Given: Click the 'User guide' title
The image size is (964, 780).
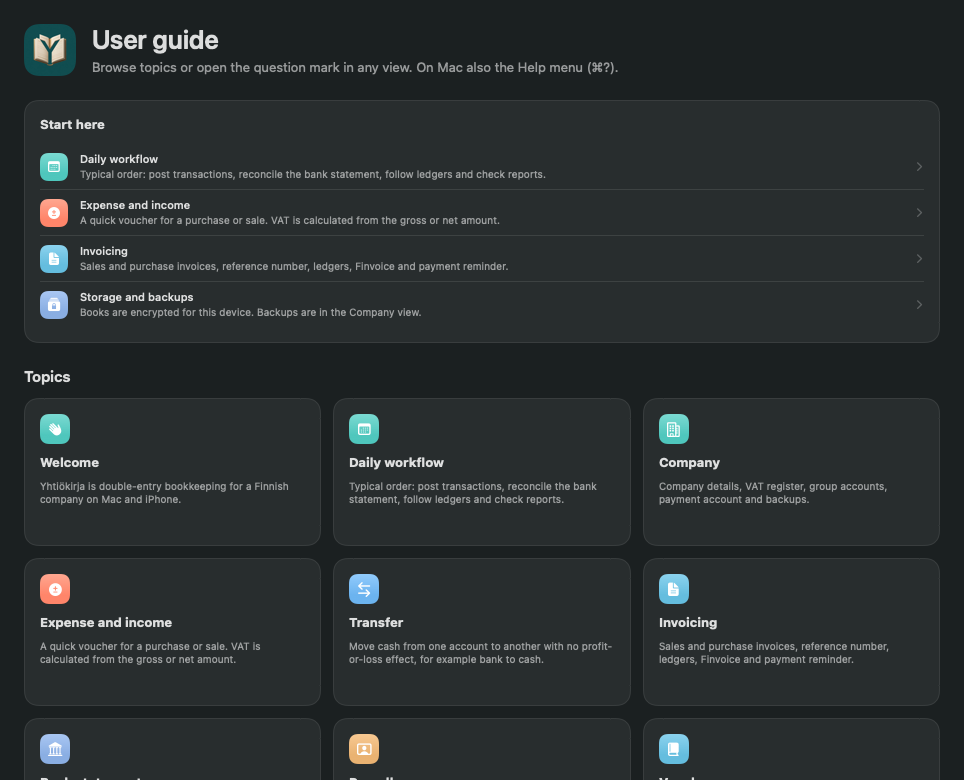Looking at the screenshot, I should pyautogui.click(x=155, y=41).
